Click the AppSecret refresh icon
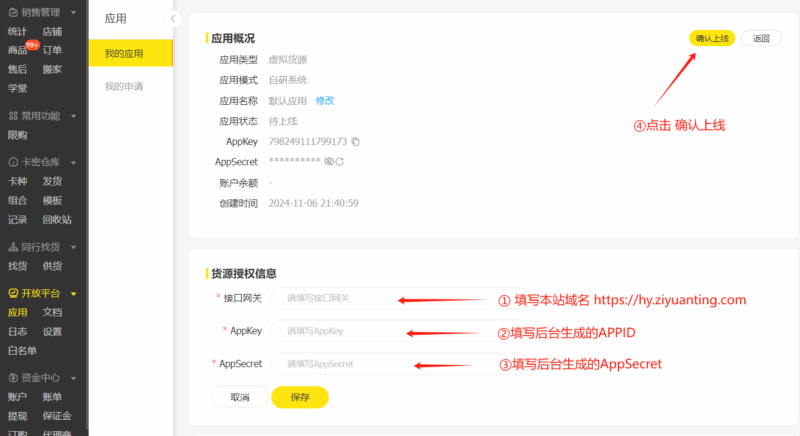800x436 pixels. pyautogui.click(x=340, y=162)
